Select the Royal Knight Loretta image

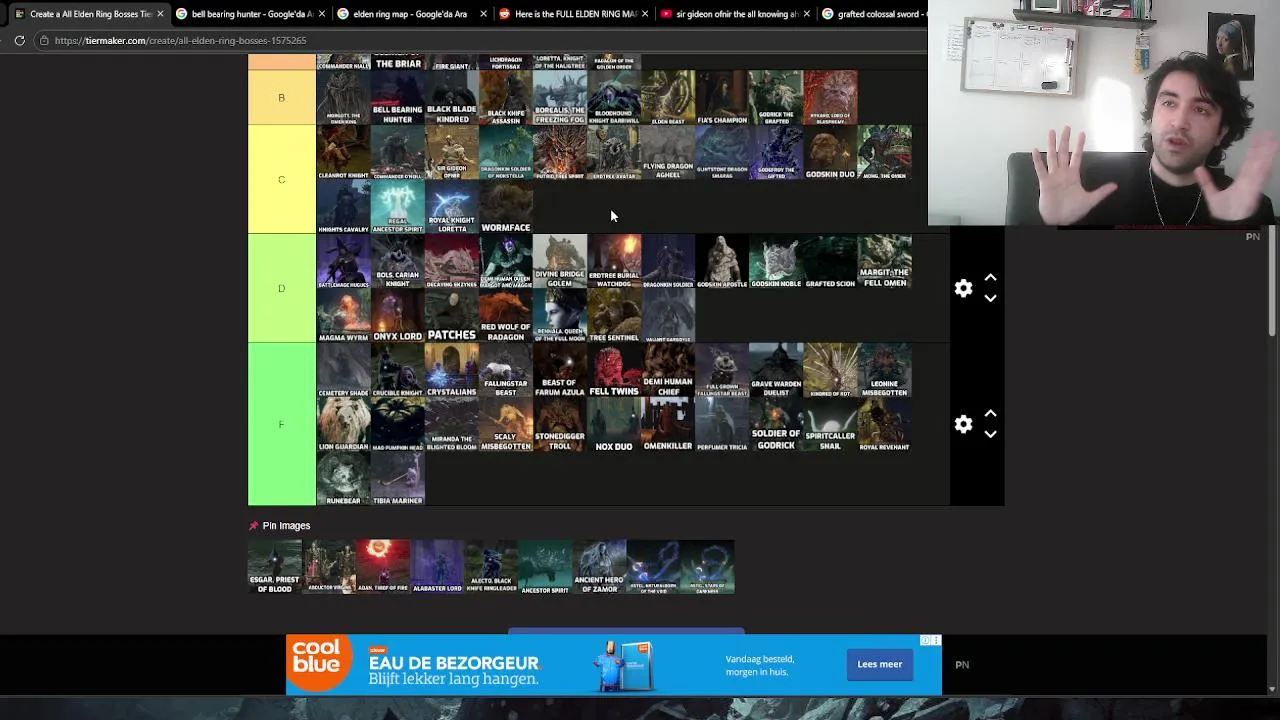(452, 206)
